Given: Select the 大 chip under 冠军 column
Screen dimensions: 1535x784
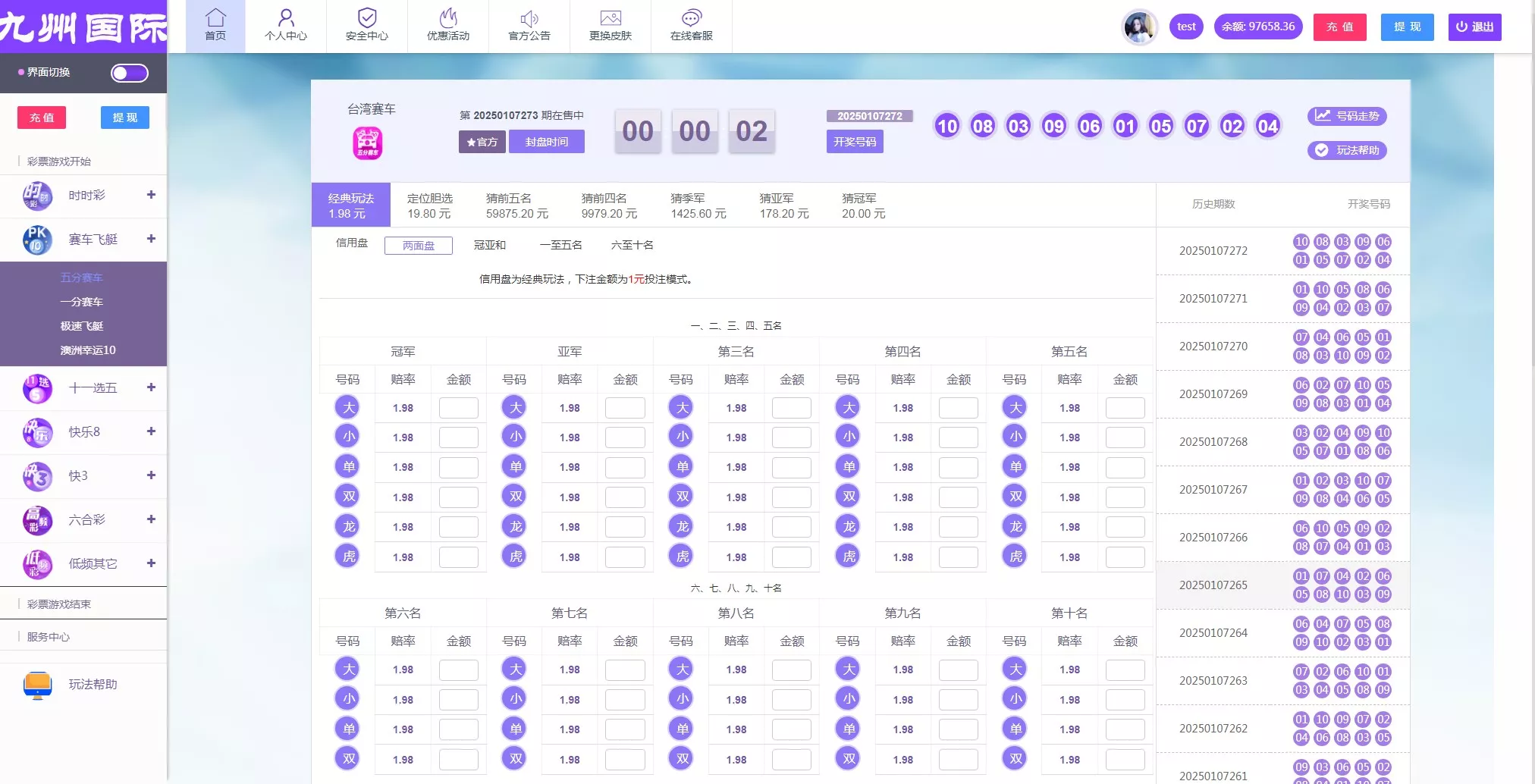Looking at the screenshot, I should coord(347,407).
